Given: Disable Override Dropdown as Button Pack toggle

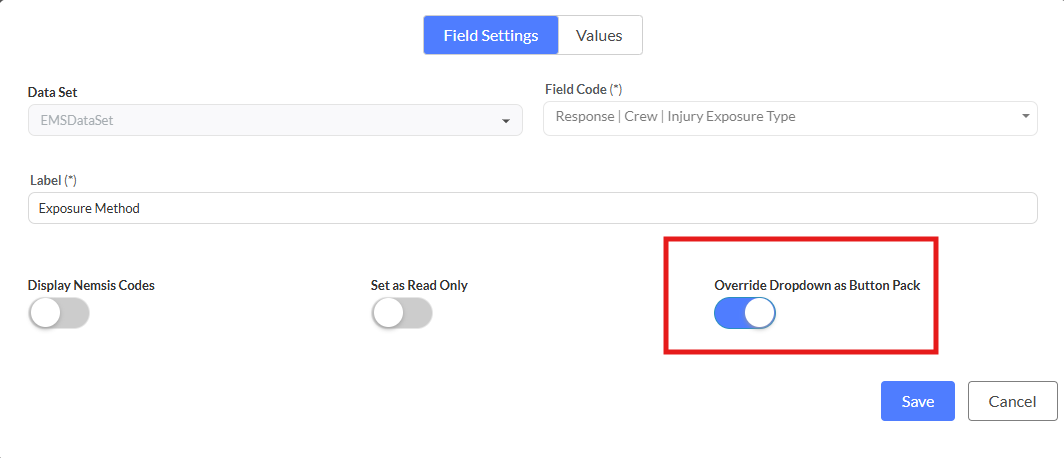Looking at the screenshot, I should coord(744,313).
